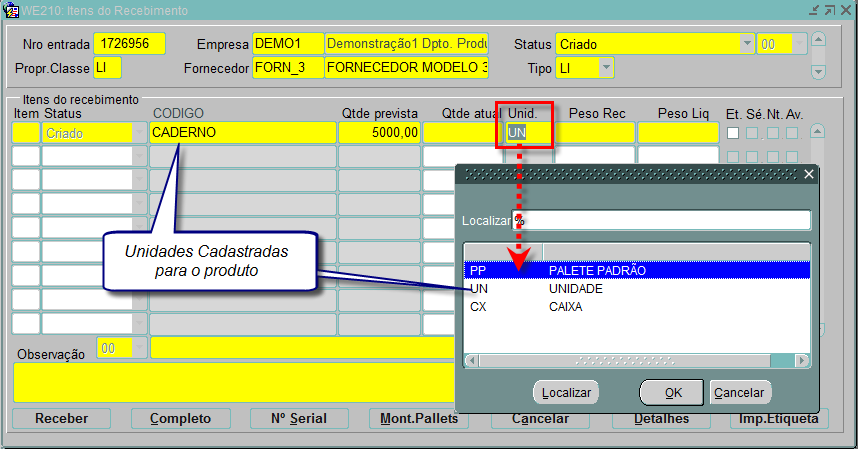Open the Tipo dropdown arrow
The height and width of the screenshot is (449, 858).
click(x=606, y=68)
